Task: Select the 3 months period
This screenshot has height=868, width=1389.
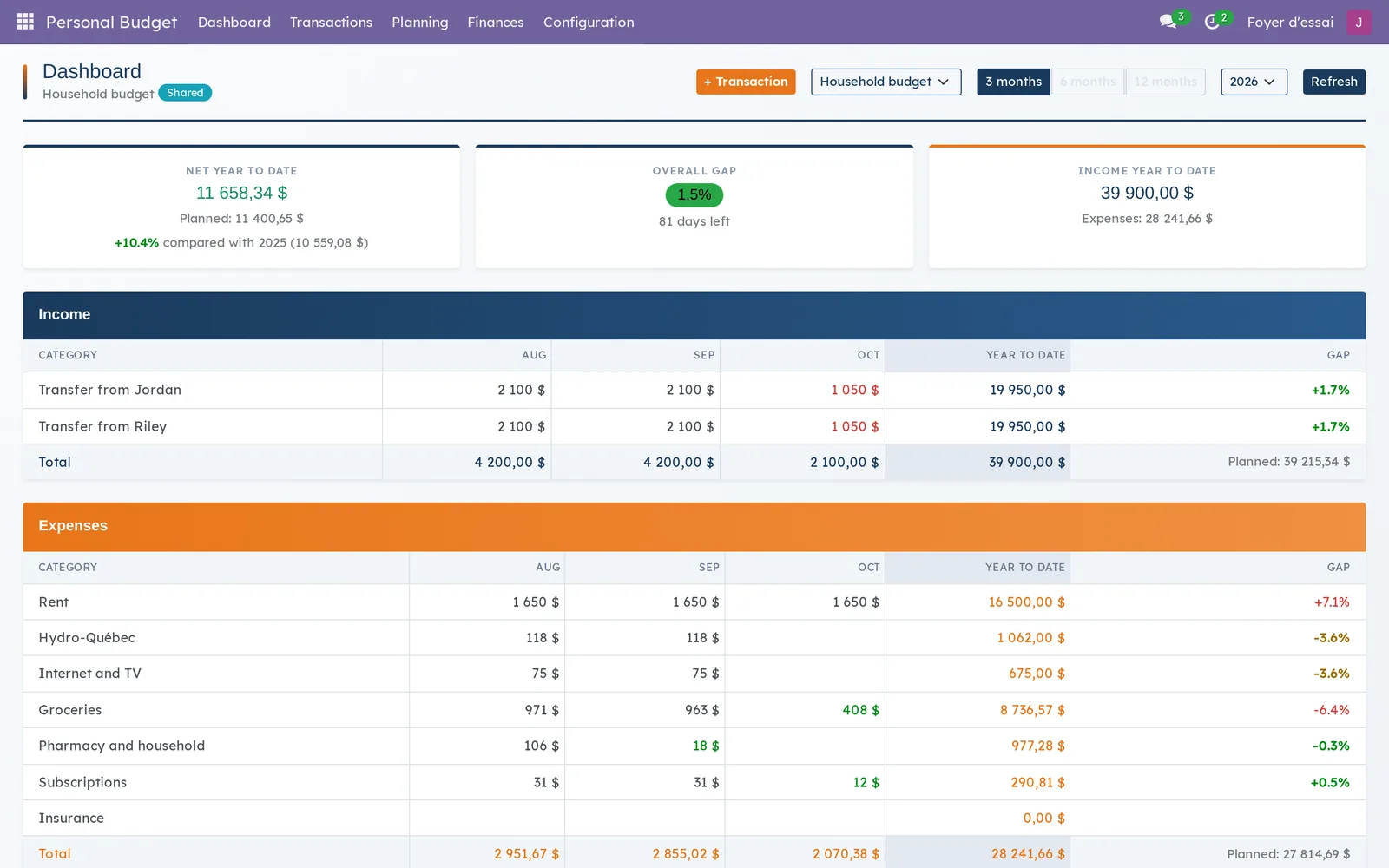Action: (1013, 82)
